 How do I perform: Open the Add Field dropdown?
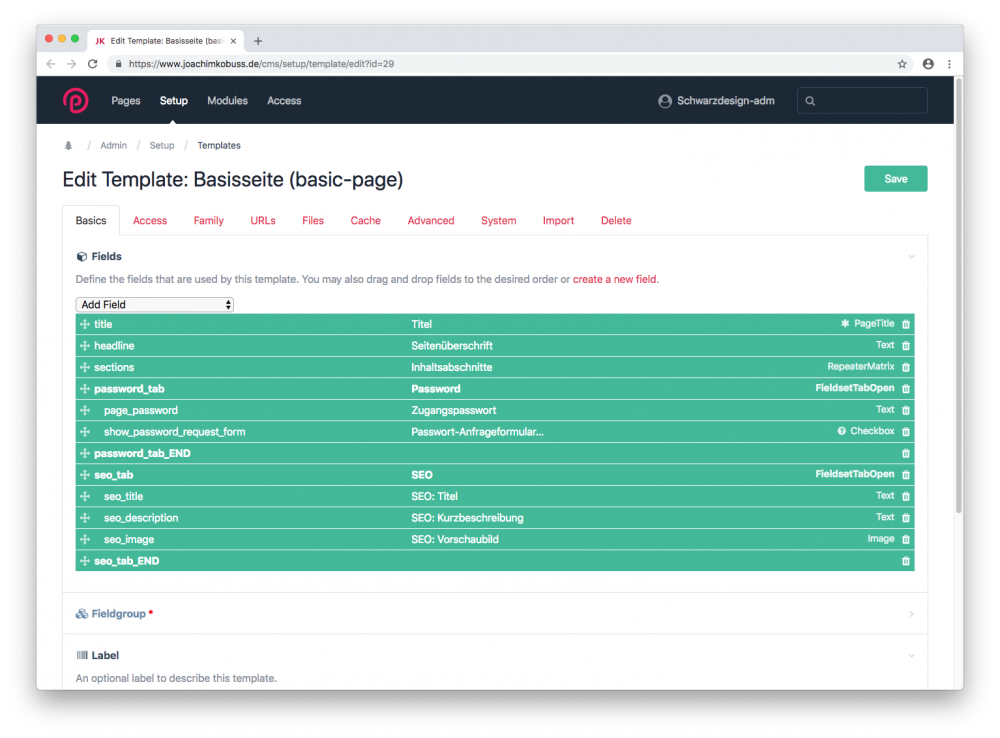(x=155, y=304)
